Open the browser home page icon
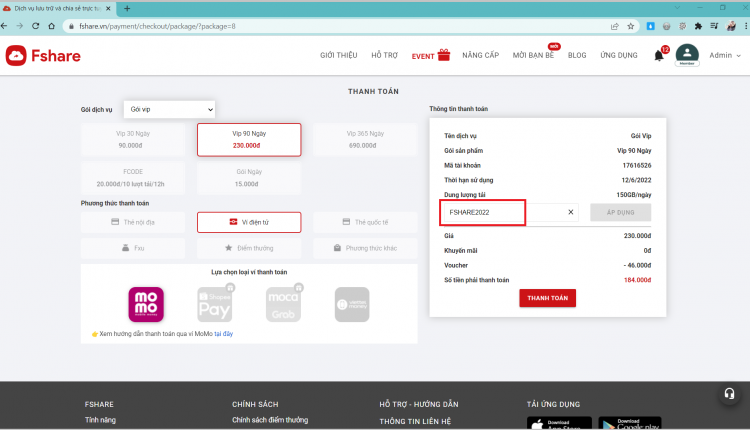The height and width of the screenshot is (430, 750). point(52,26)
